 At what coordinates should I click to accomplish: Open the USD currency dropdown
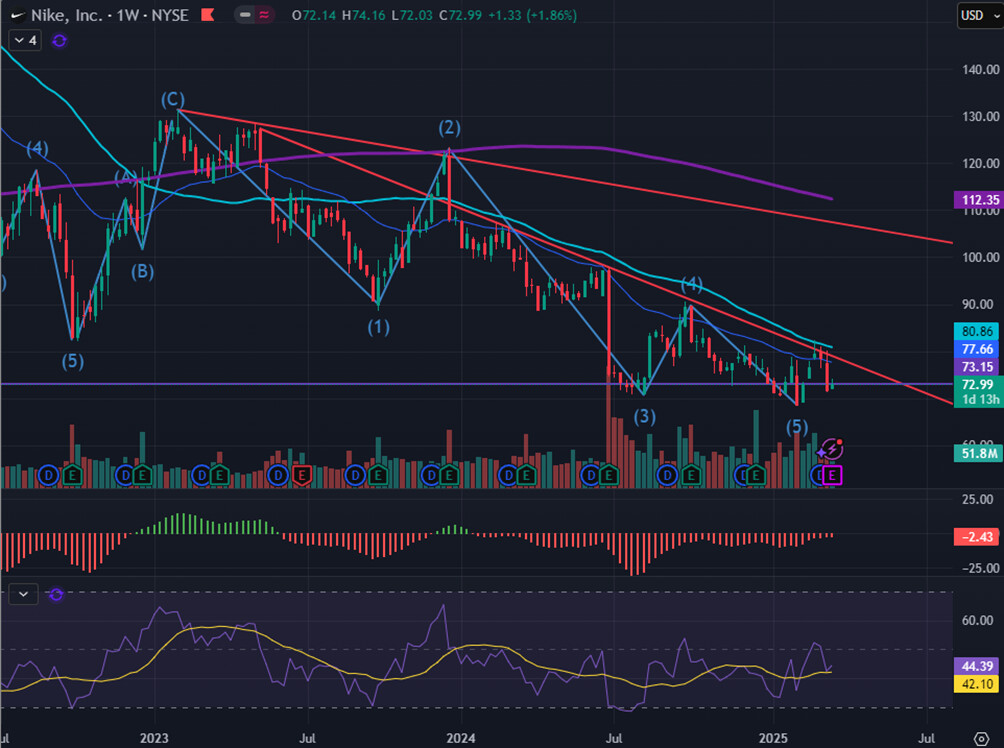coord(973,15)
